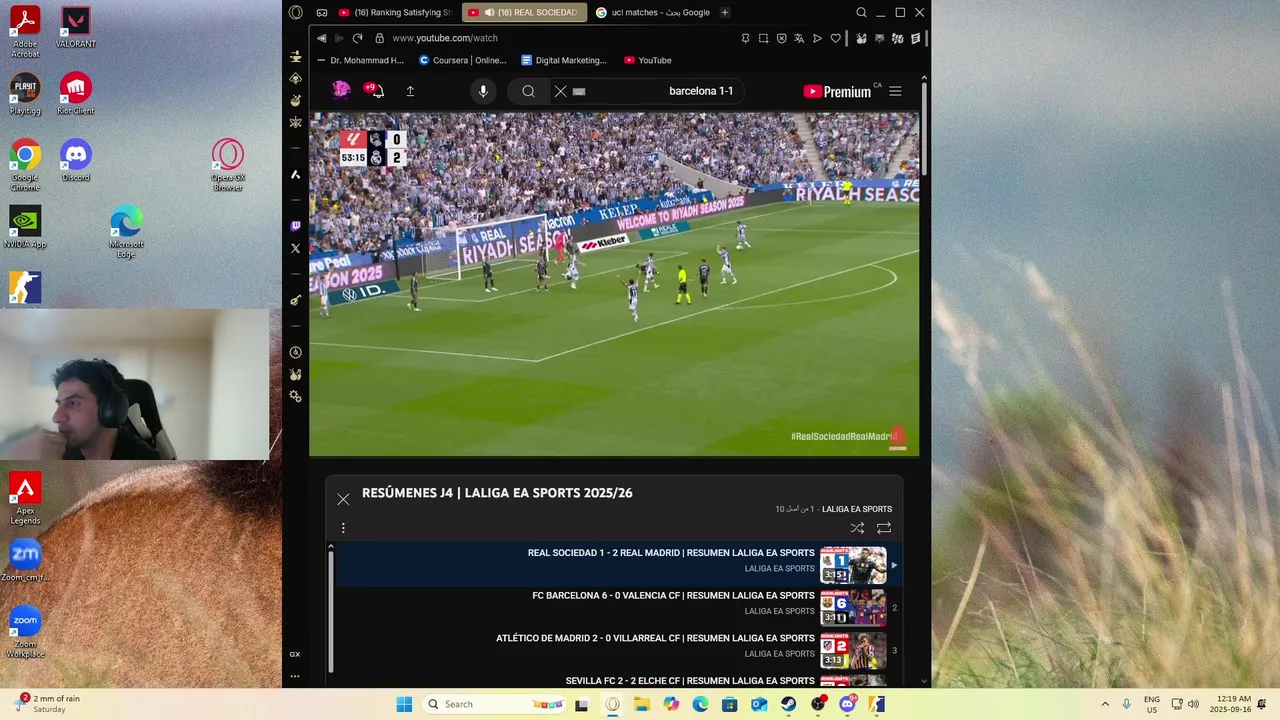Open the YouTube bookmark
Image resolution: width=1280 pixels, height=720 pixels.
pyautogui.click(x=648, y=60)
